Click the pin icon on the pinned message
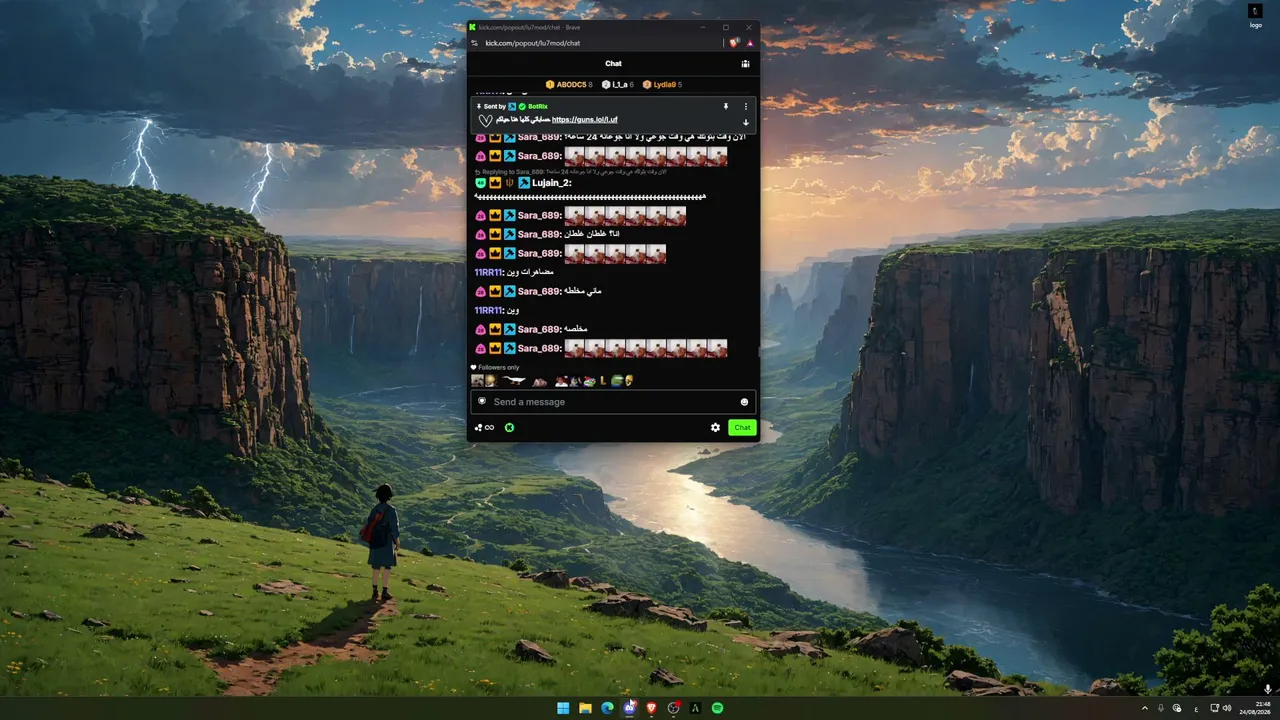 point(726,106)
